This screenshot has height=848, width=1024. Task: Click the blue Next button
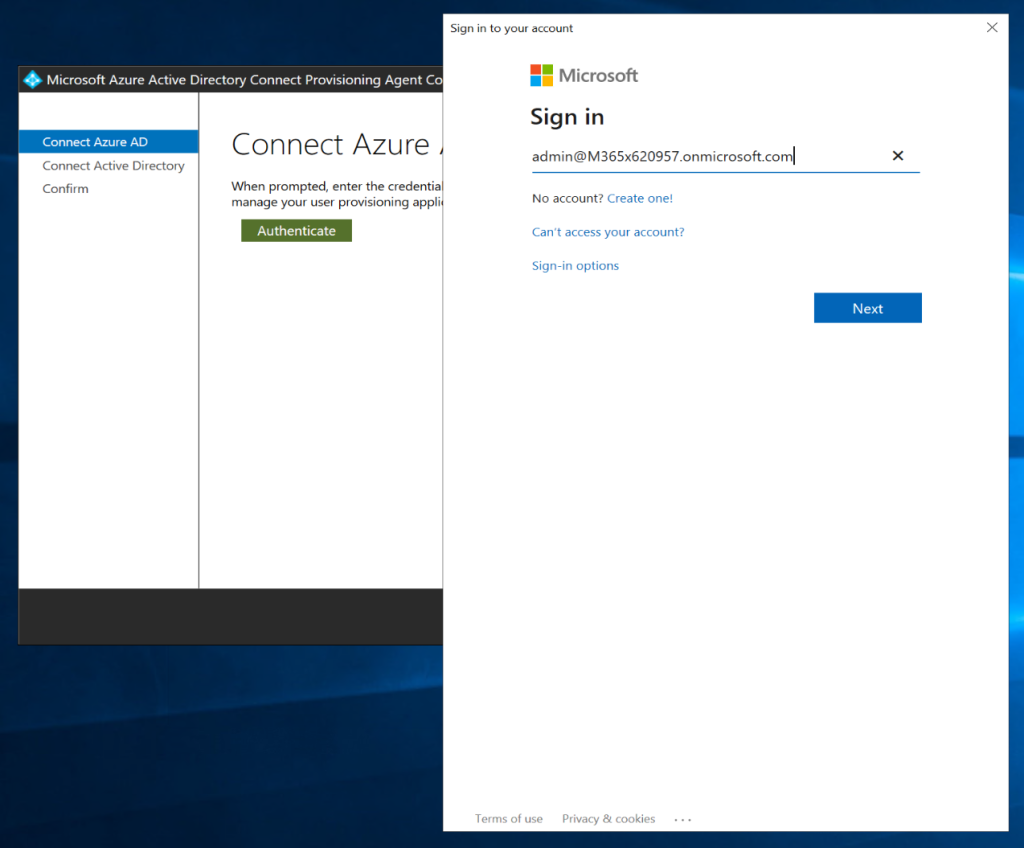[x=867, y=308]
